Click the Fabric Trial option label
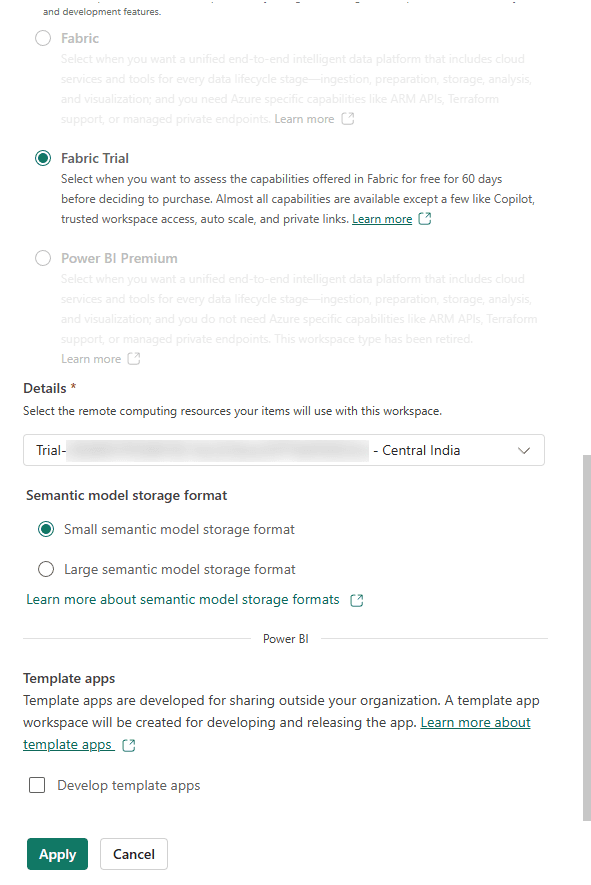The width and height of the screenshot is (591, 885). pos(95,158)
